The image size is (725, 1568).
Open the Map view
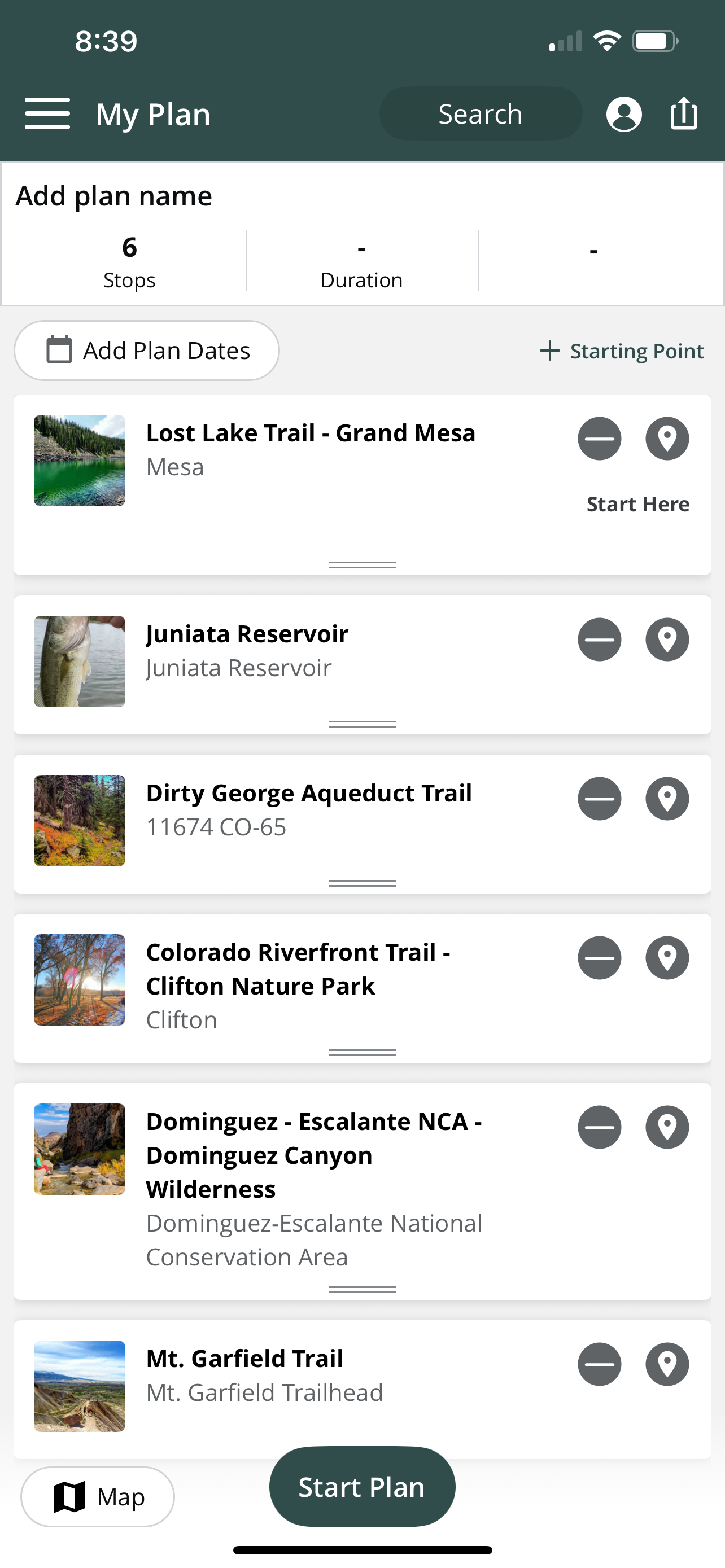coord(97,1497)
